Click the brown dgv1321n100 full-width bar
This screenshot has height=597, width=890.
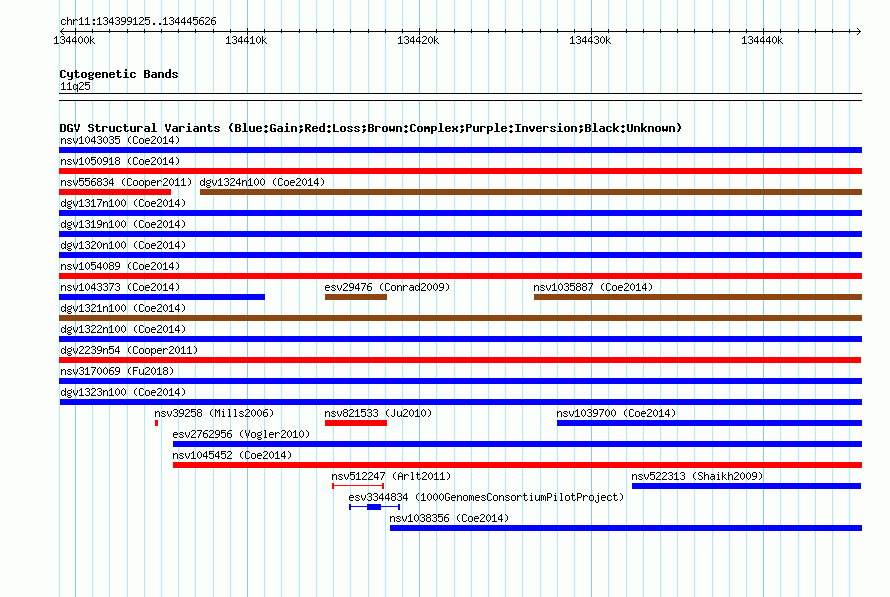[460, 318]
